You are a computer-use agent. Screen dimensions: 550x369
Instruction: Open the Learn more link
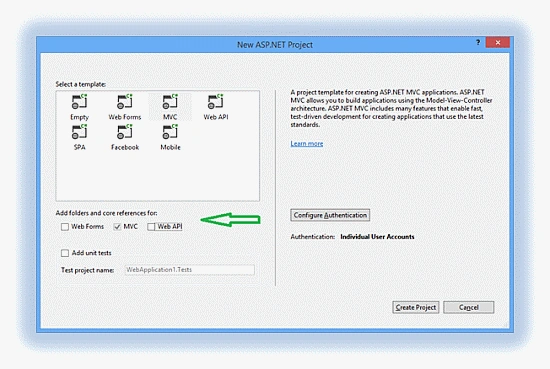click(x=307, y=143)
